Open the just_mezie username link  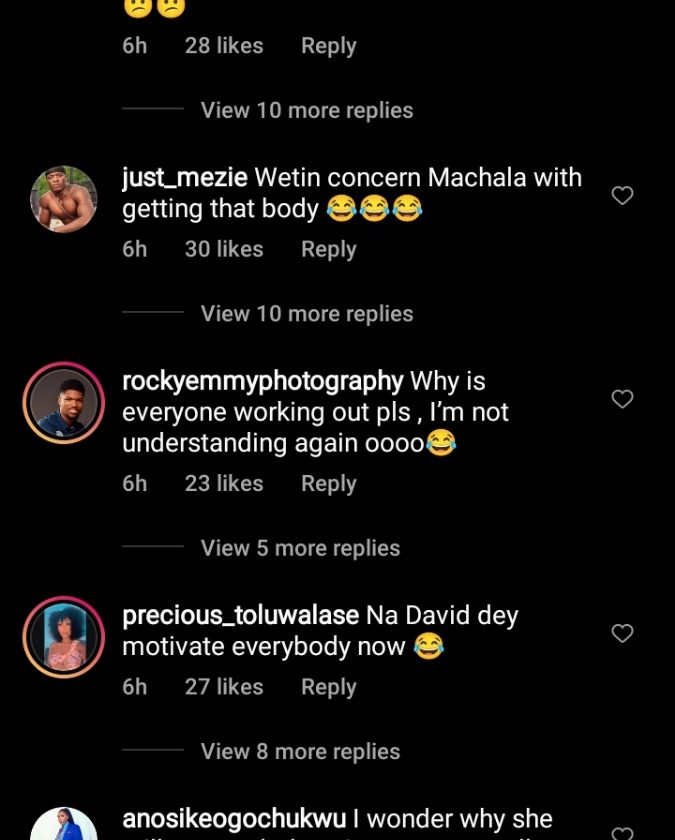tap(184, 178)
